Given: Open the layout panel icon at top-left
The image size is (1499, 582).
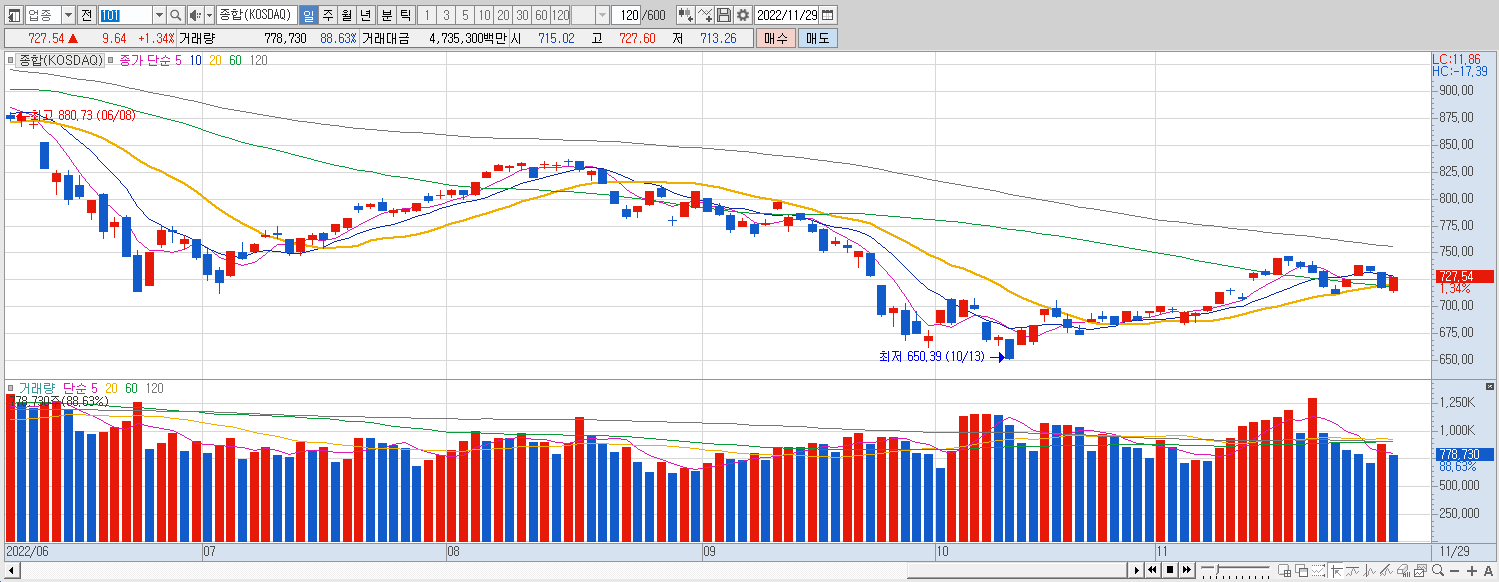Looking at the screenshot, I should click(13, 15).
